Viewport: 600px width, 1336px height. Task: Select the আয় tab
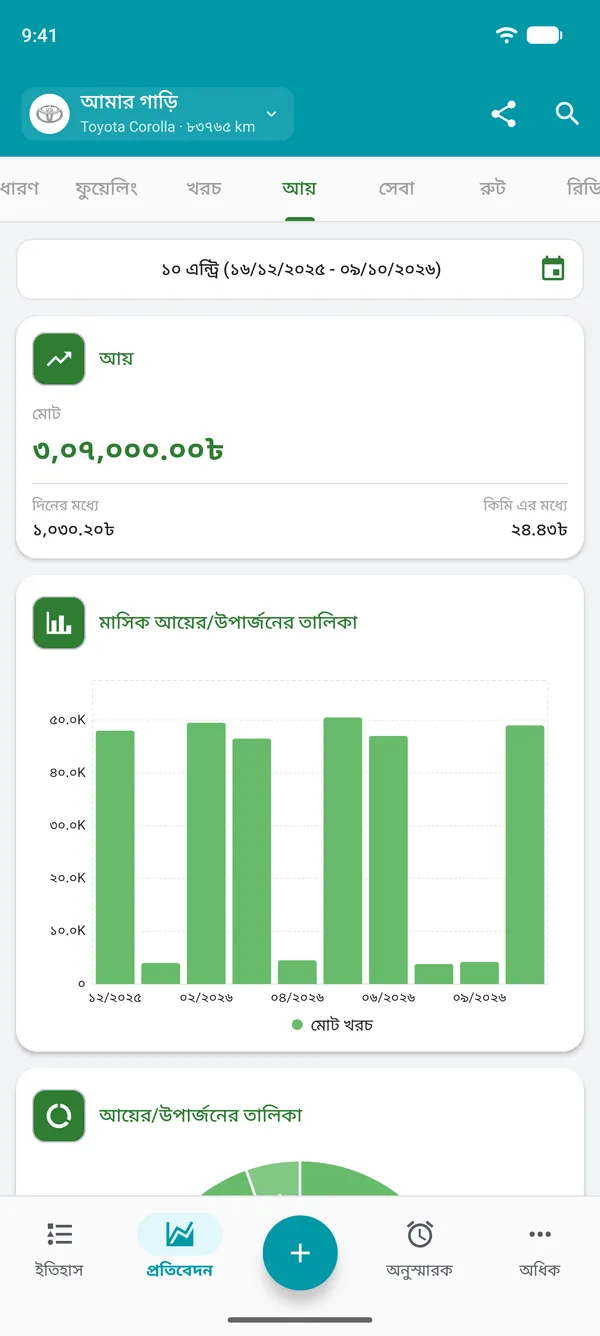click(x=299, y=188)
